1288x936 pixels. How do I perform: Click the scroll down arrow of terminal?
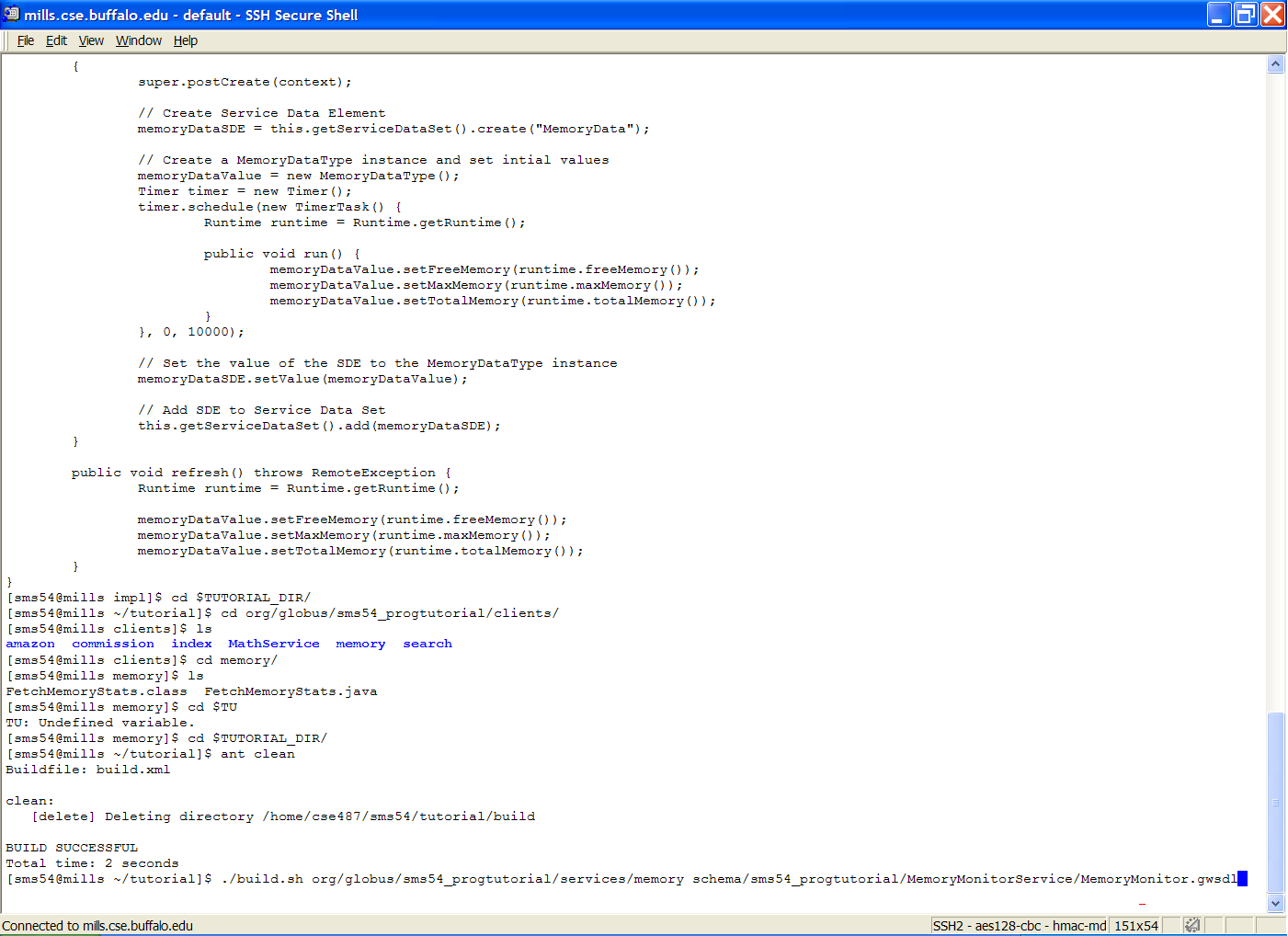(1275, 904)
